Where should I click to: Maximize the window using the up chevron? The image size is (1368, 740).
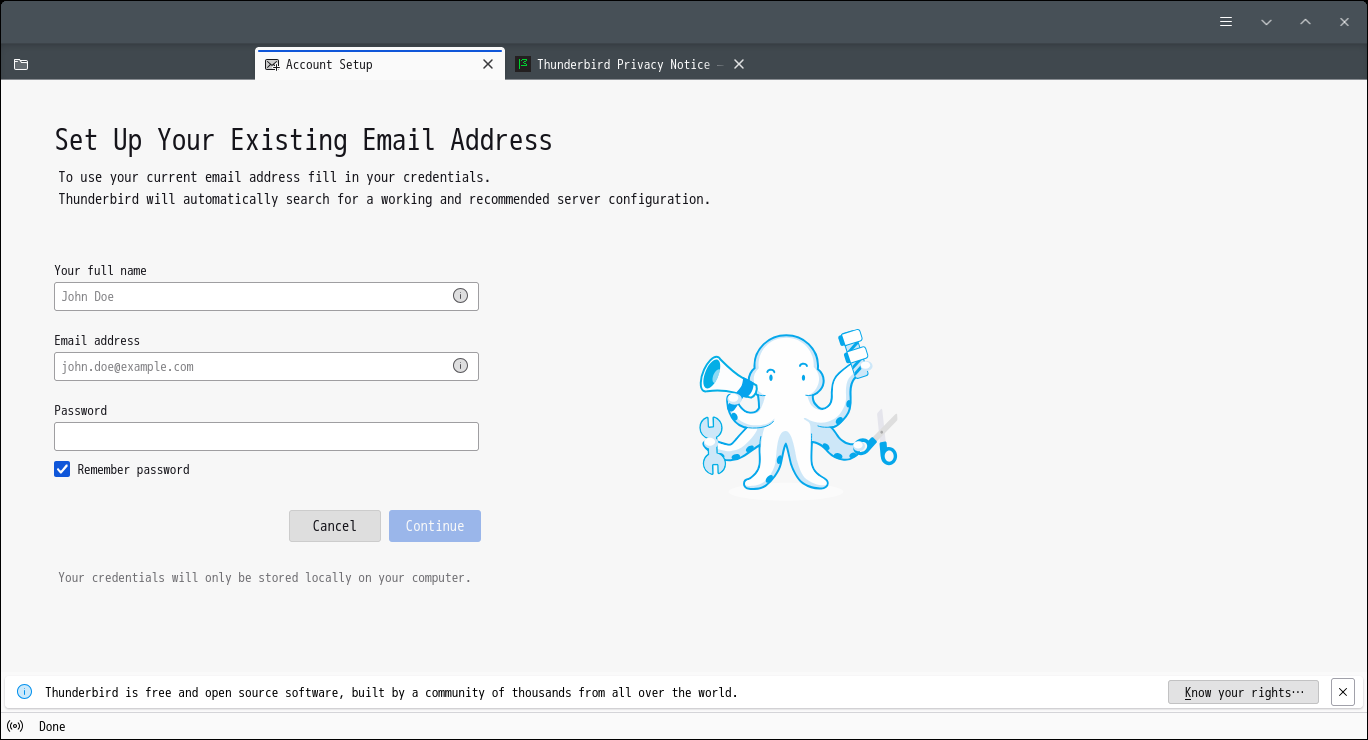pyautogui.click(x=1305, y=22)
